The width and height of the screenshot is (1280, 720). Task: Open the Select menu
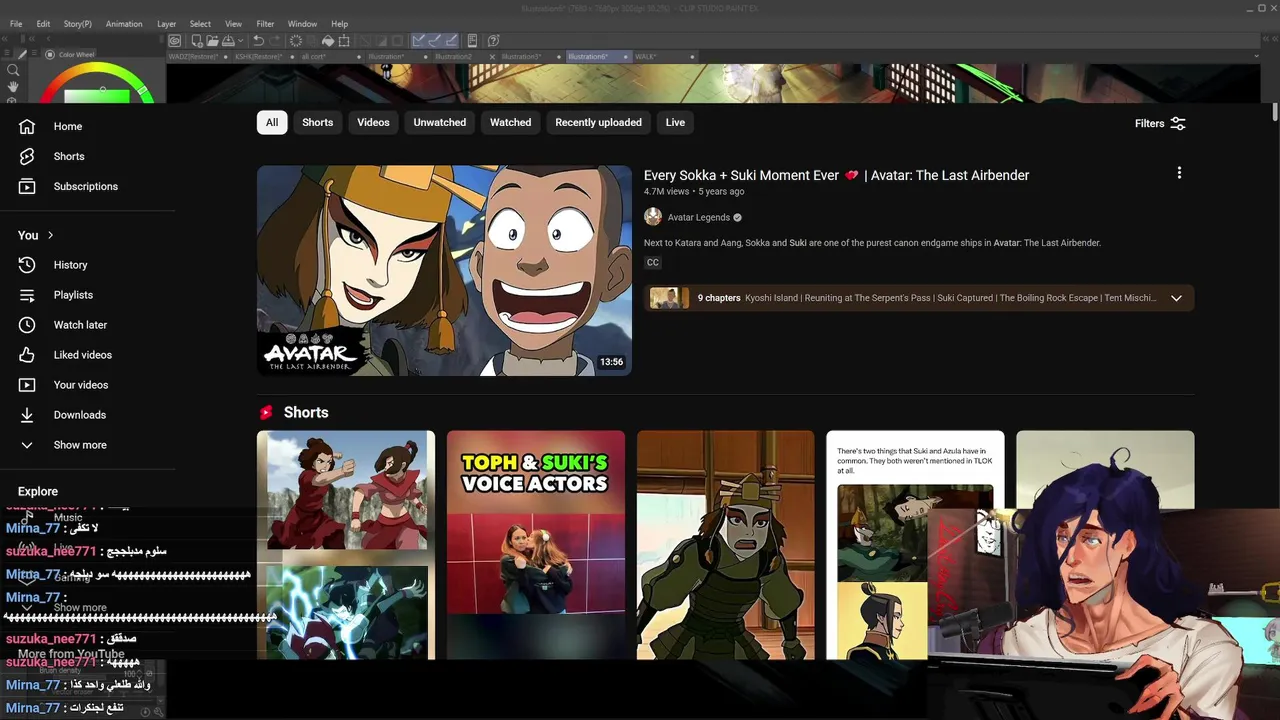[x=200, y=24]
